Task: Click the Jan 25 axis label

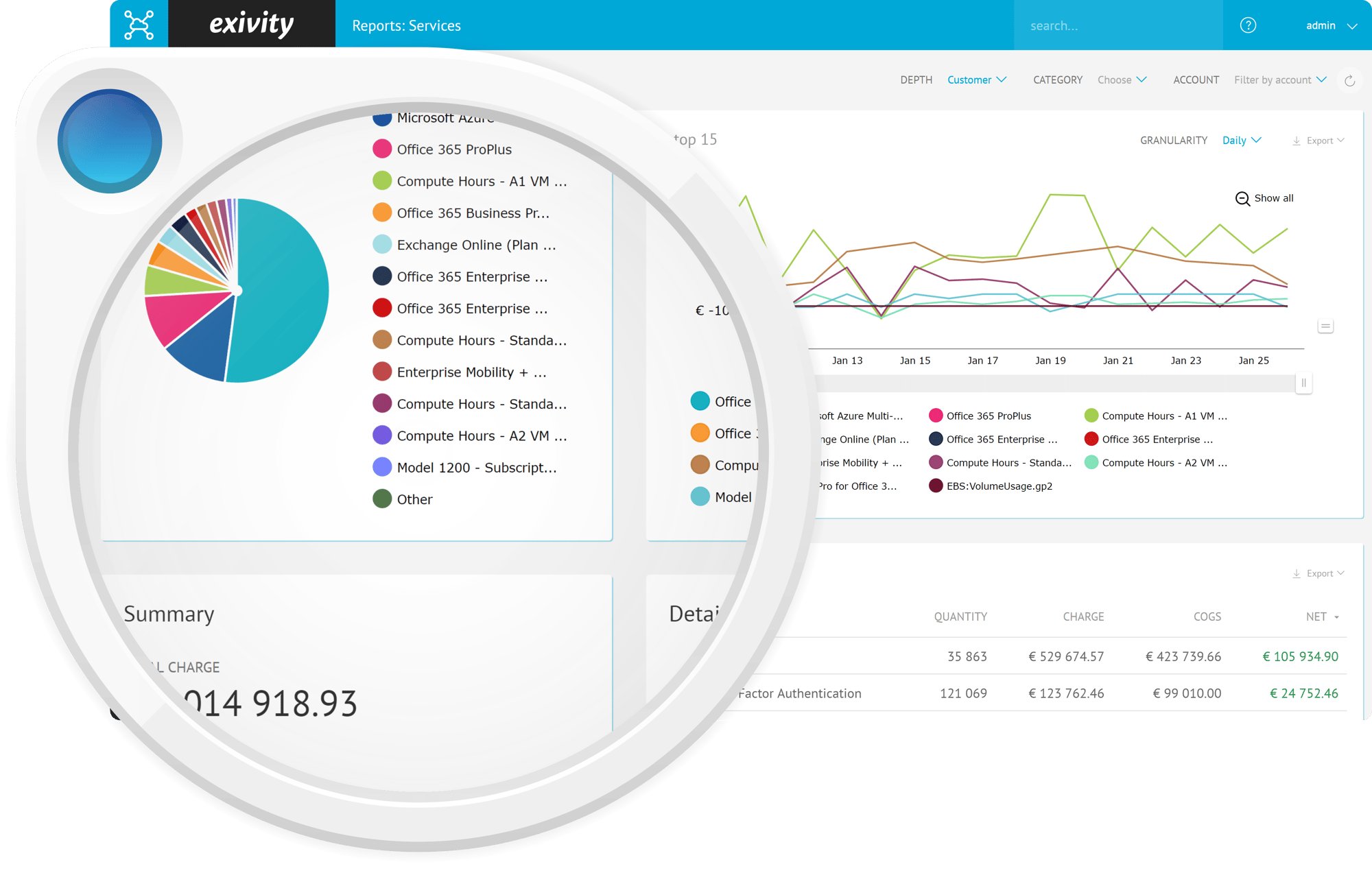Action: pos(1253,360)
